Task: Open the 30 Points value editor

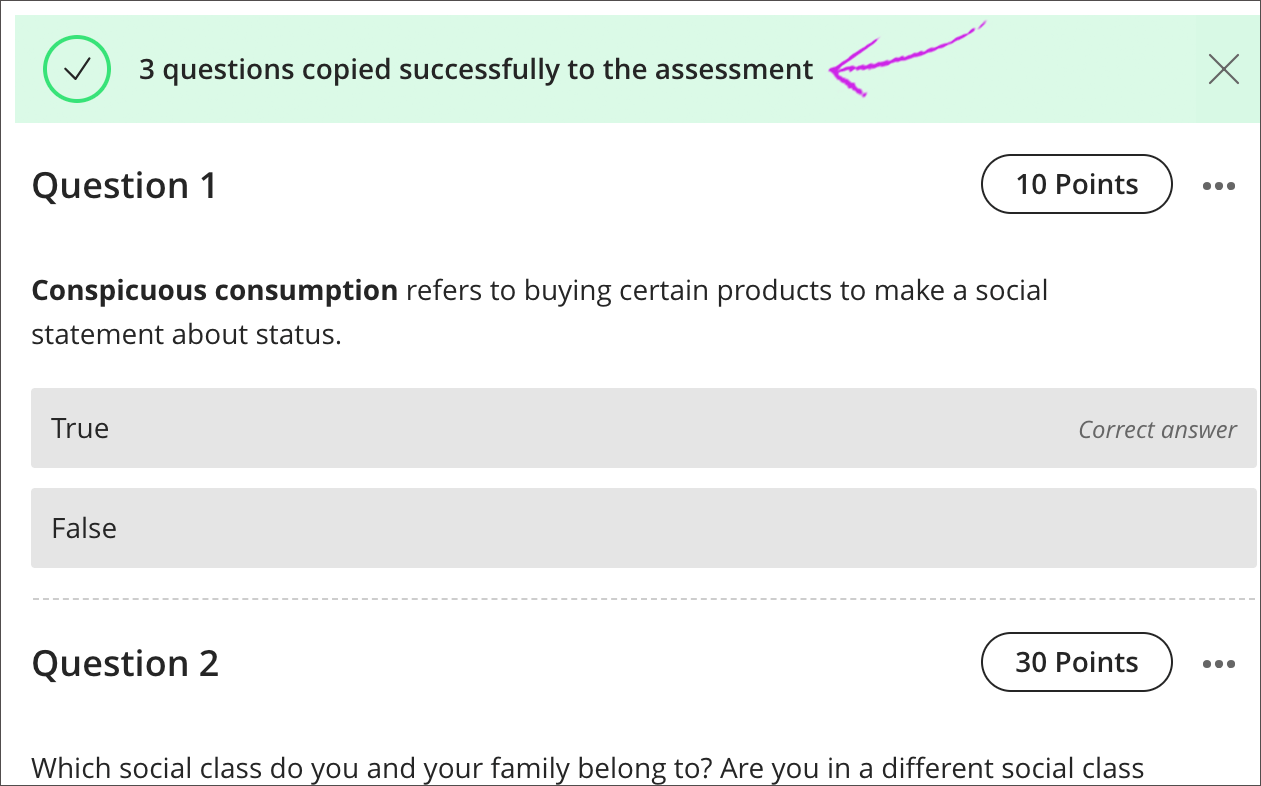Action: click(1076, 662)
